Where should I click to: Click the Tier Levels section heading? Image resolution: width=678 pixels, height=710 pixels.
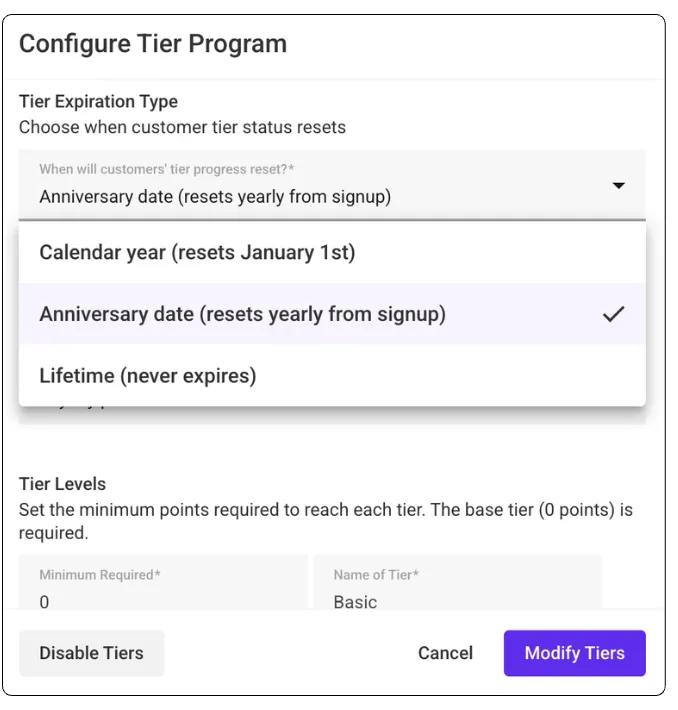pyautogui.click(x=62, y=484)
